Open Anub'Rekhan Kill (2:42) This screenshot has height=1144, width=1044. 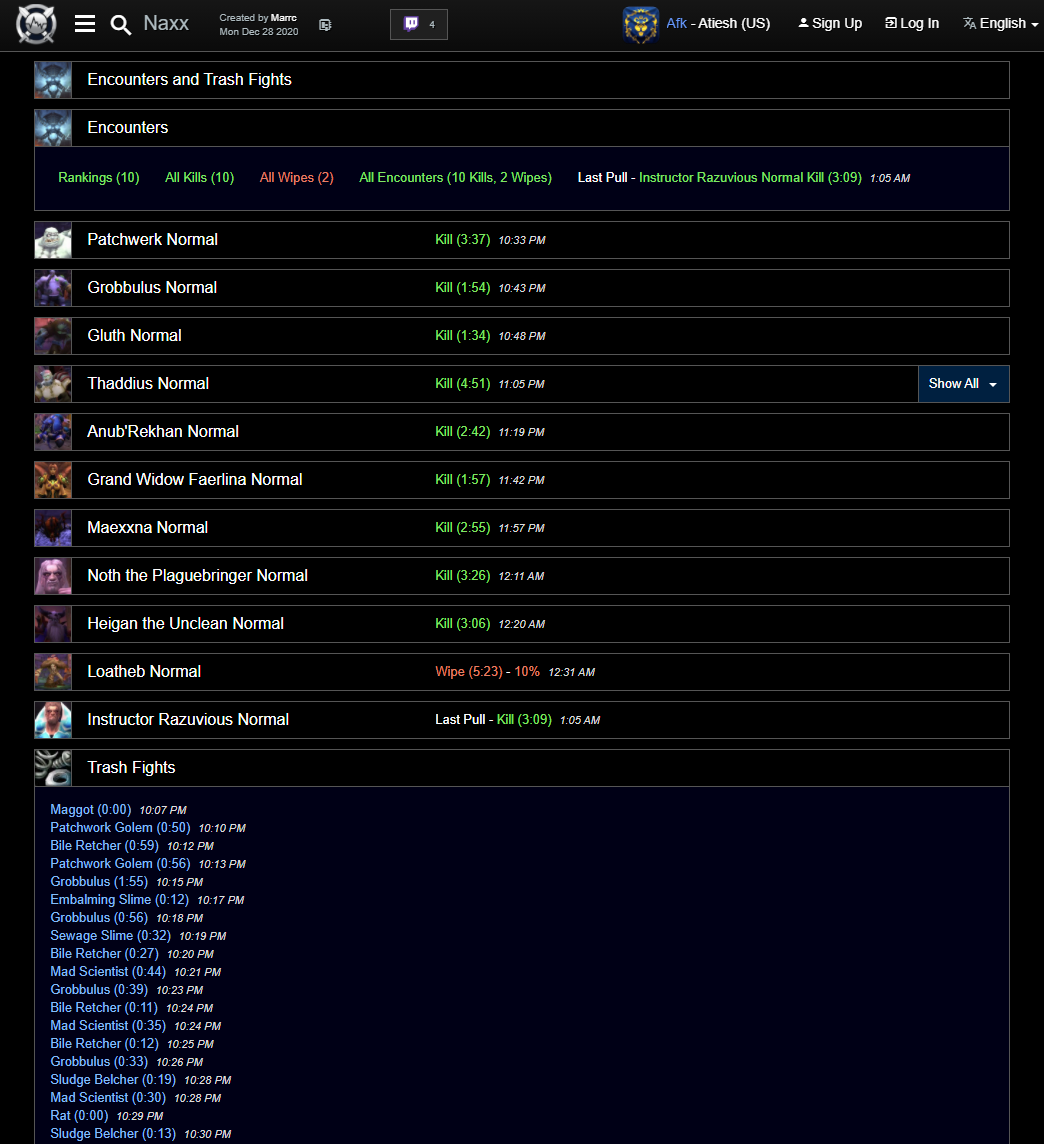(x=463, y=432)
